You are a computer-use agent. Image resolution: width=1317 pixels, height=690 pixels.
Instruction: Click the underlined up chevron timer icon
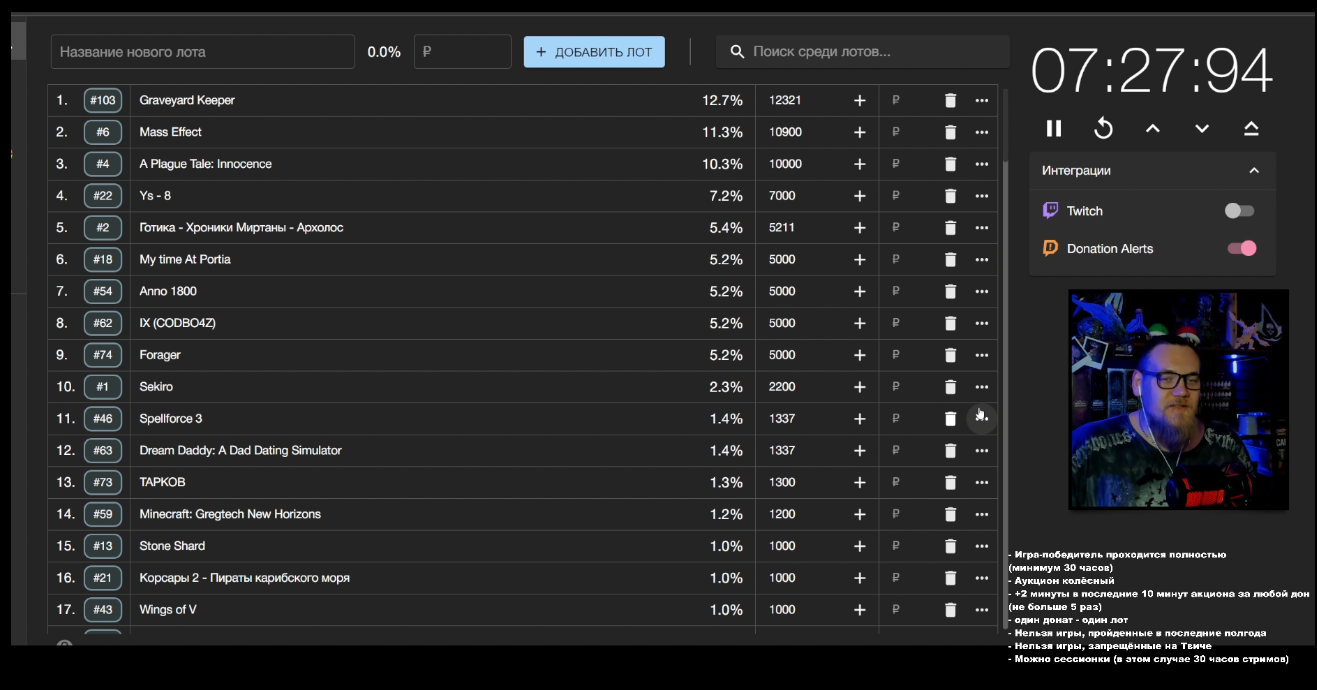click(x=1251, y=128)
